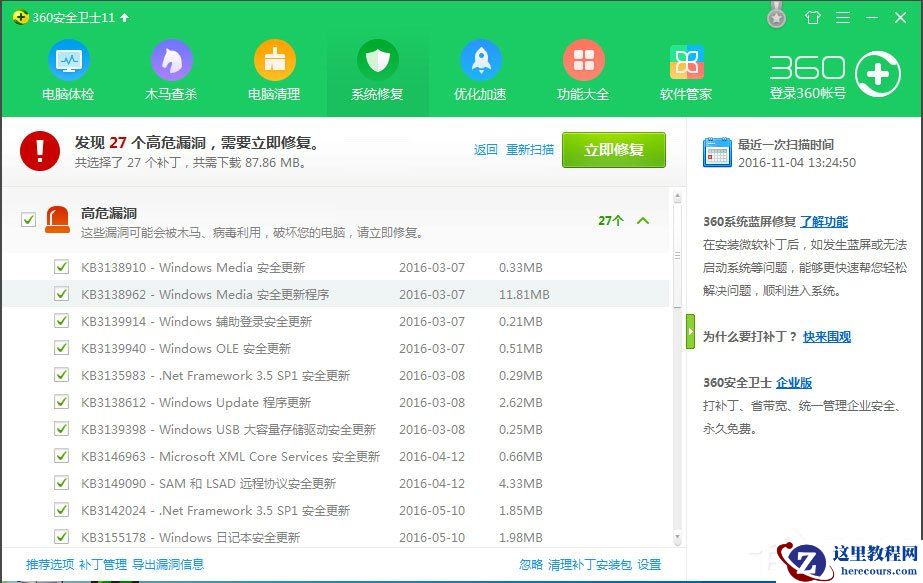Open the 功能大全 (All Features) panel

coord(583,68)
